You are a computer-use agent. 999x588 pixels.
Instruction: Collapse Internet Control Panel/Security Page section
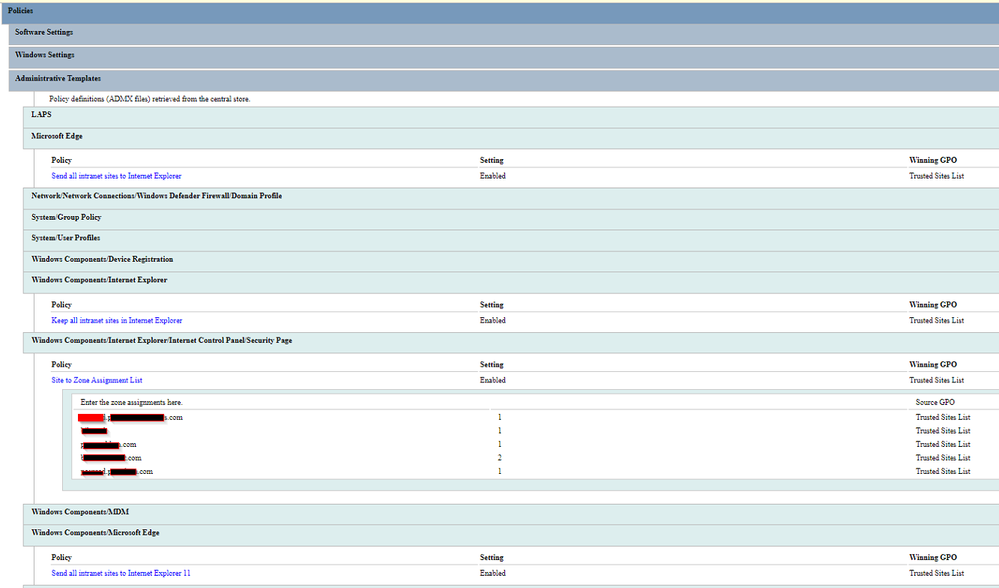(511, 342)
